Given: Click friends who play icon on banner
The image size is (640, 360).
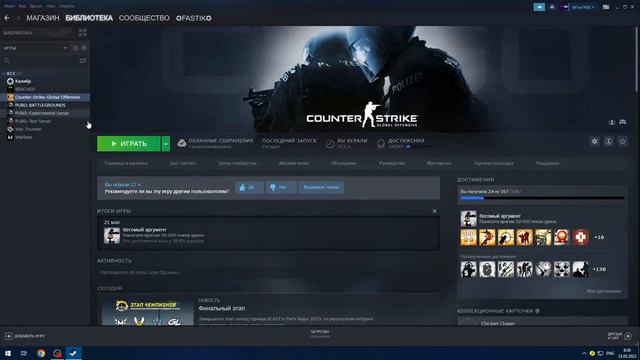Looking at the screenshot, I should [x=611, y=122].
